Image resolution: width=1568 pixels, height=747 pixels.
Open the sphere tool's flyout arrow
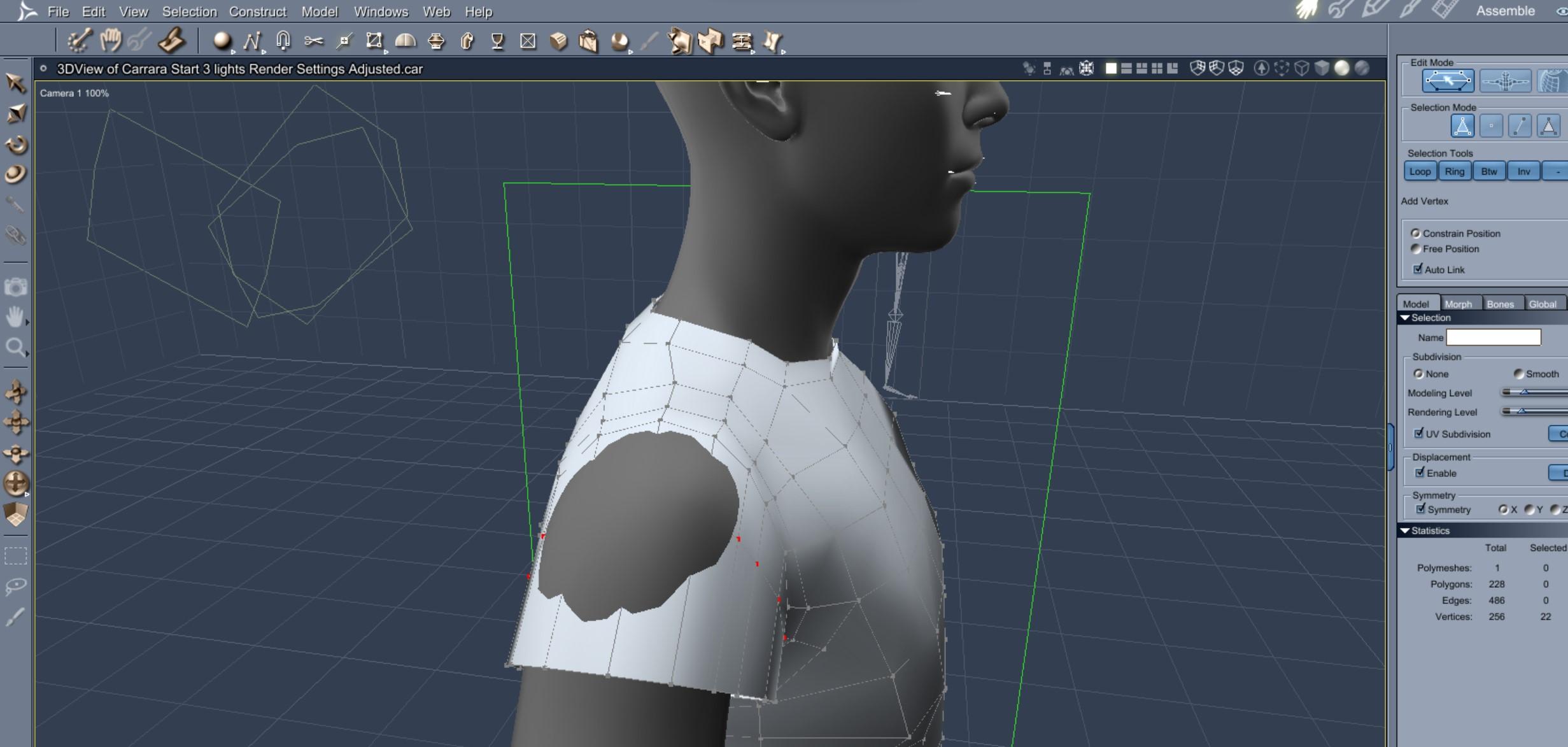point(233,52)
